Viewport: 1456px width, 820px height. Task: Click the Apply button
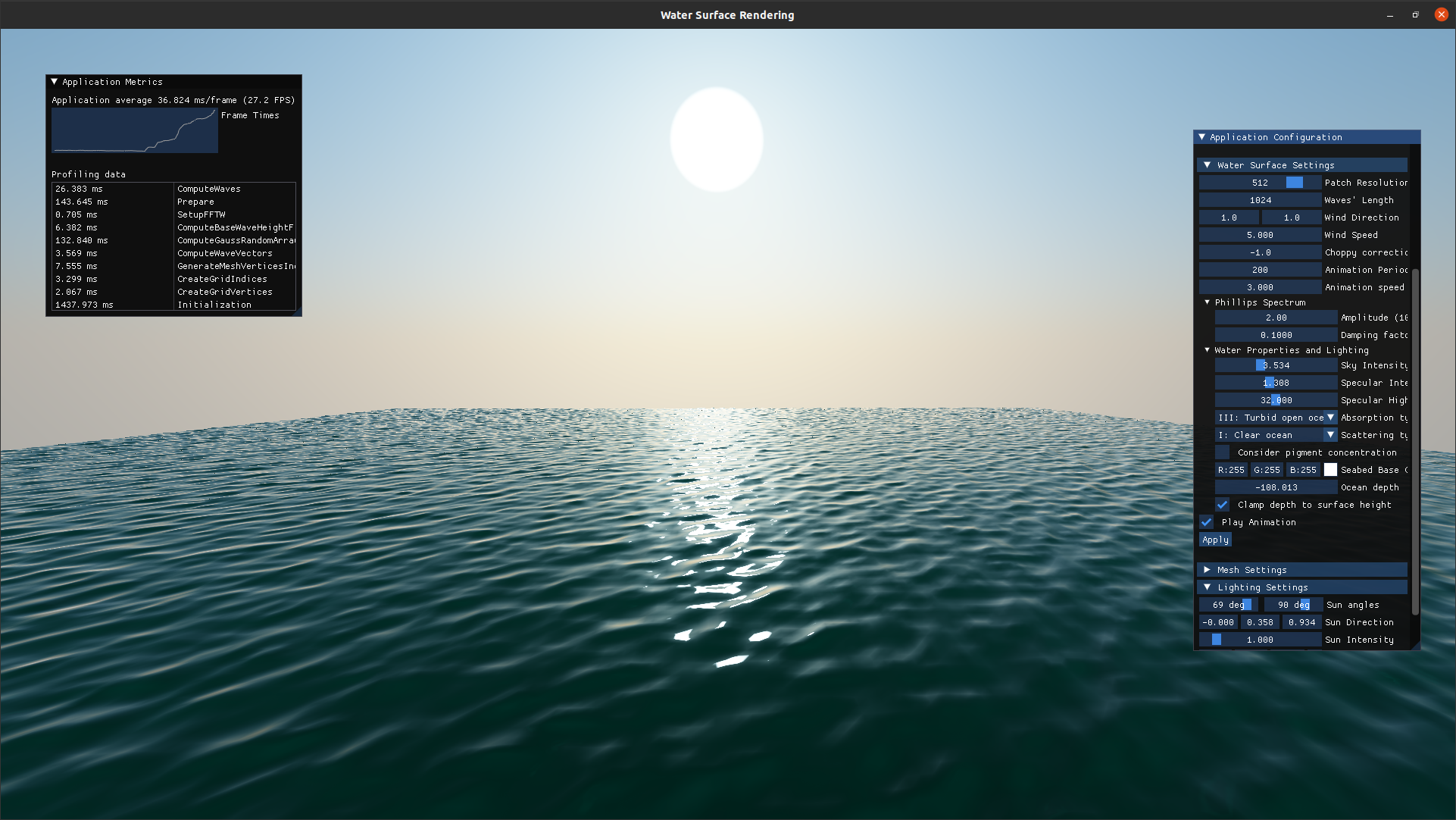point(1215,540)
